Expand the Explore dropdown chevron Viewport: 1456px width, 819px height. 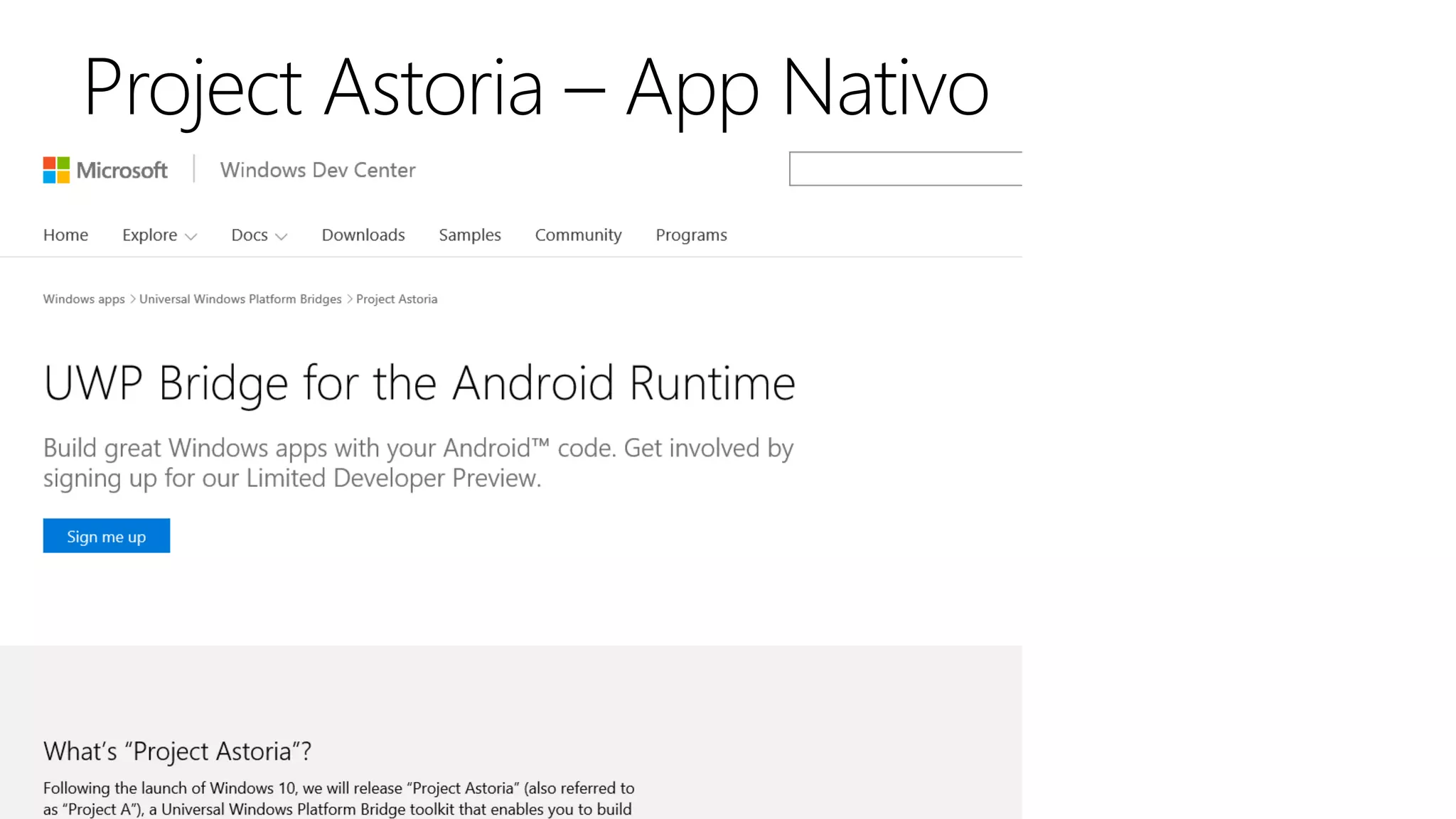(191, 237)
